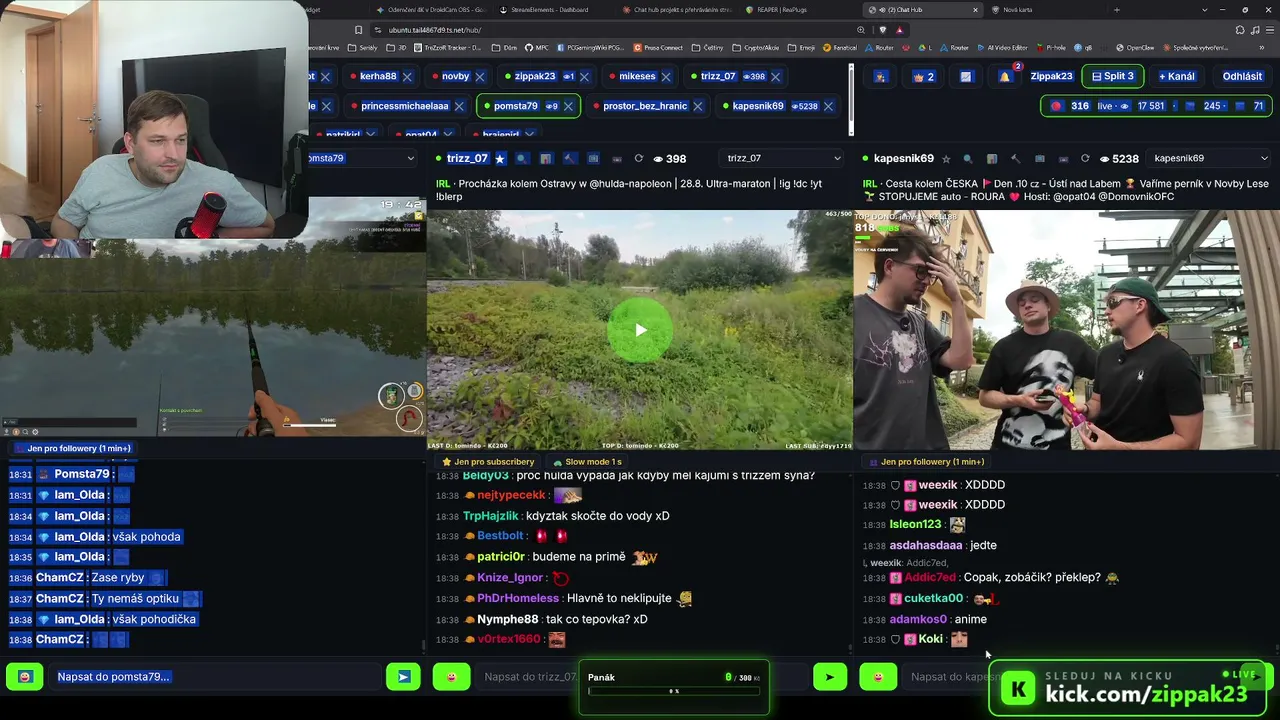This screenshot has width=1280, height=720.
Task: Close the kapesnik69 channel tab
Action: [x=828, y=106]
